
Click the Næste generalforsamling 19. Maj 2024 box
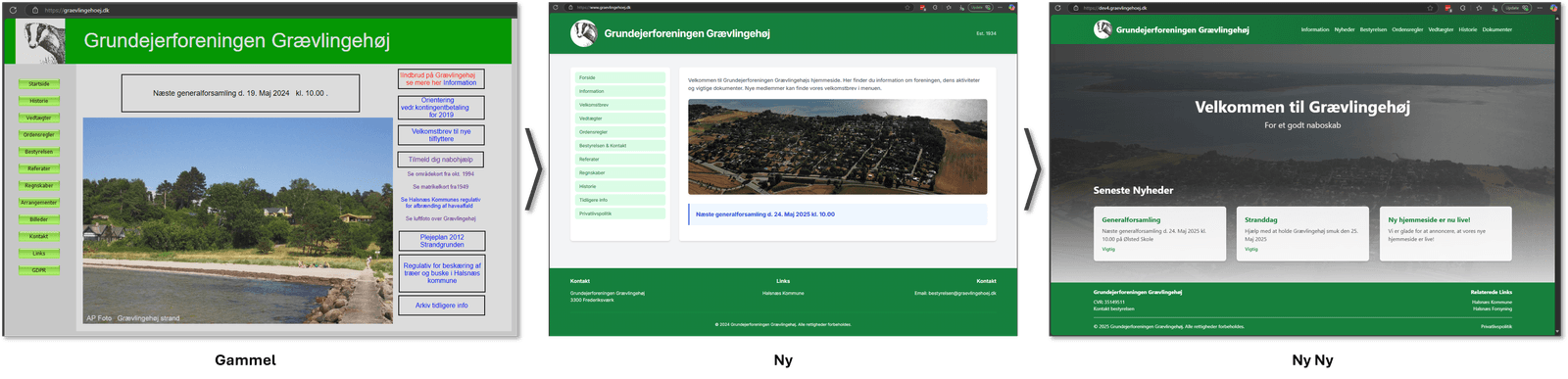[x=240, y=93]
